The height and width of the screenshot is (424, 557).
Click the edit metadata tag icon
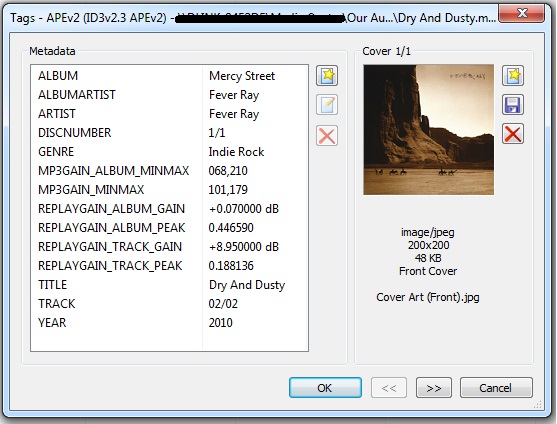pyautogui.click(x=327, y=105)
